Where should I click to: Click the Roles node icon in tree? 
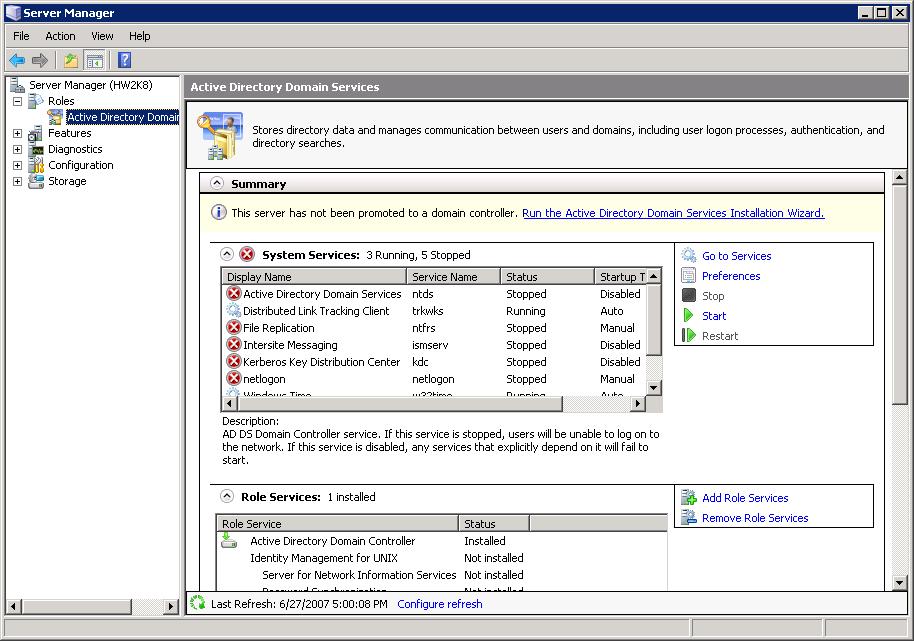pyautogui.click(x=36, y=101)
